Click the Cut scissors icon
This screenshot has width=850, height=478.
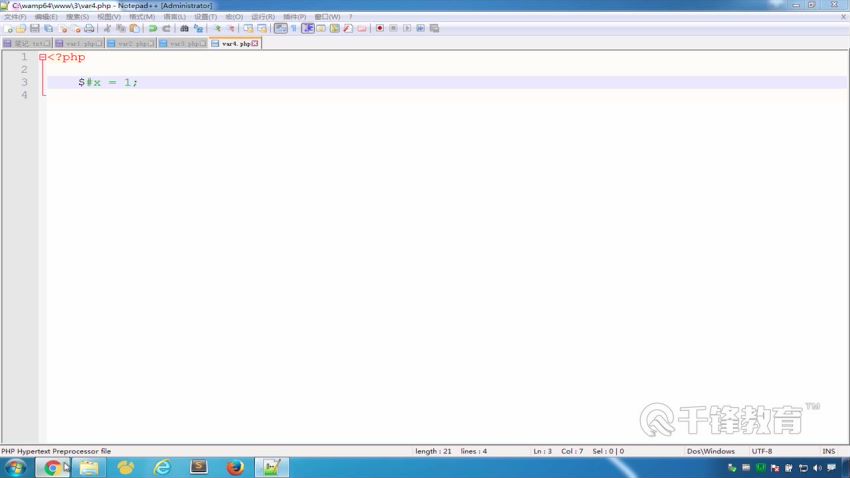pos(107,28)
